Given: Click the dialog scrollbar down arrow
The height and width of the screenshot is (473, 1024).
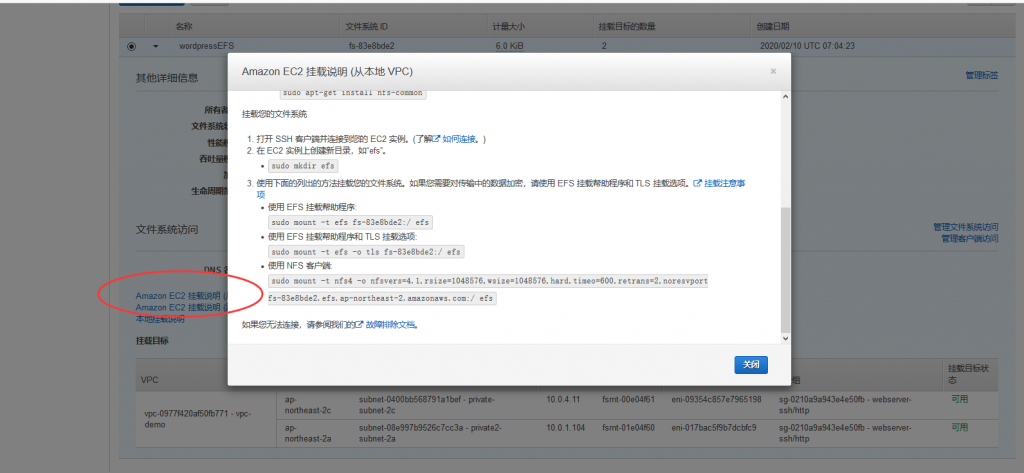Looking at the screenshot, I should coord(785,338).
